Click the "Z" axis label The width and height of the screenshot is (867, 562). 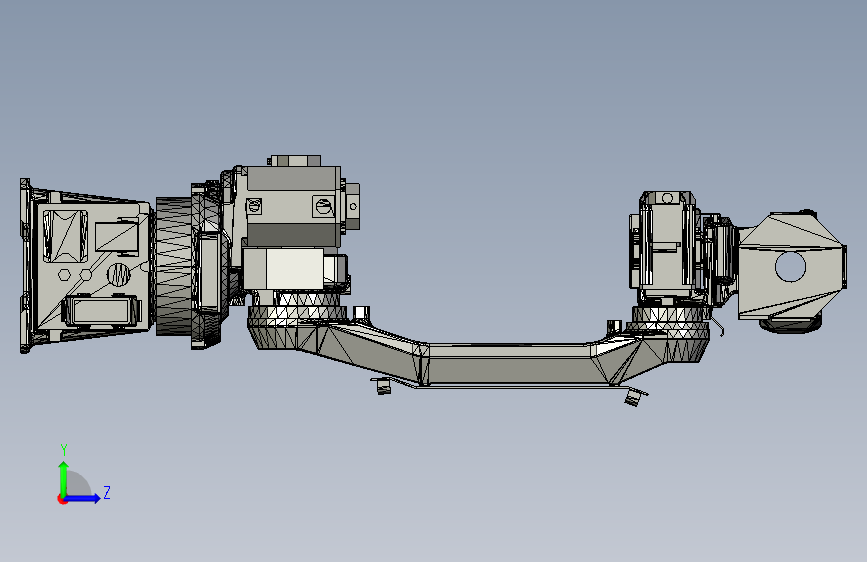coord(107,492)
